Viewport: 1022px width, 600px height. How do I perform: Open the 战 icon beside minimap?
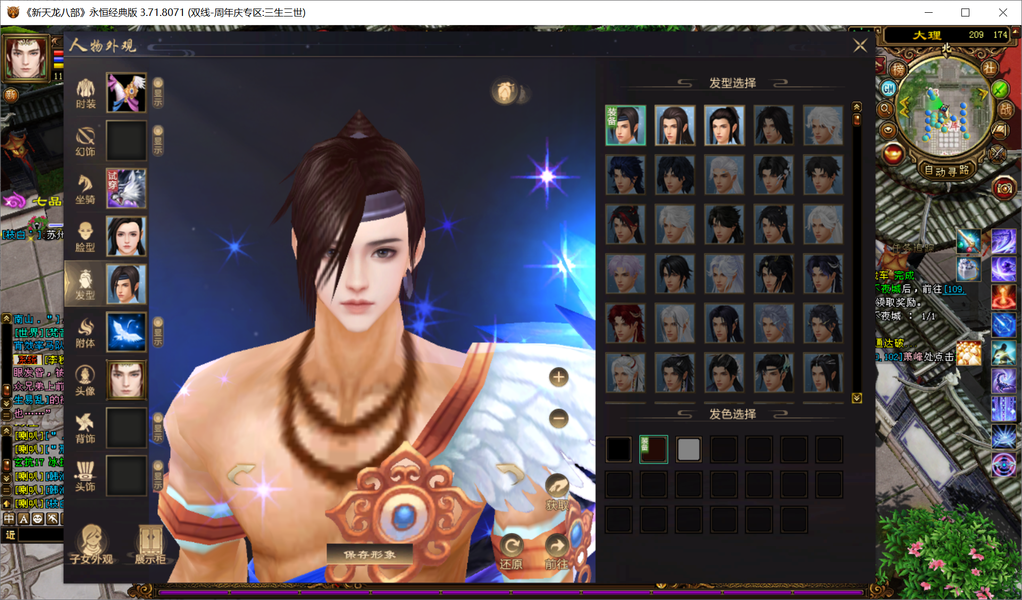click(x=1005, y=109)
